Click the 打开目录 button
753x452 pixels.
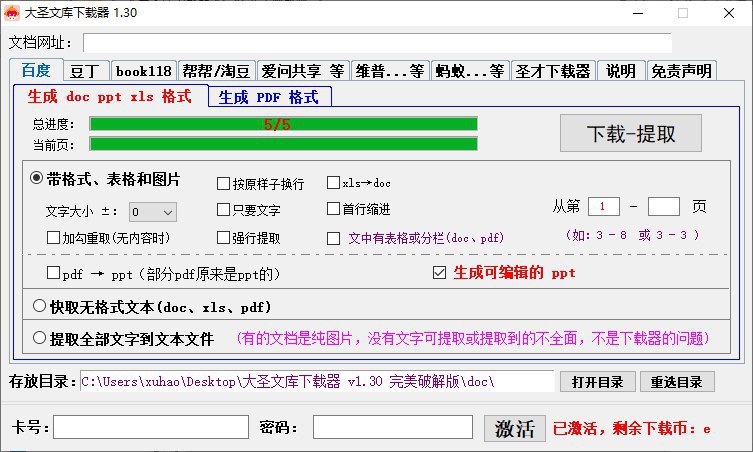click(x=597, y=382)
